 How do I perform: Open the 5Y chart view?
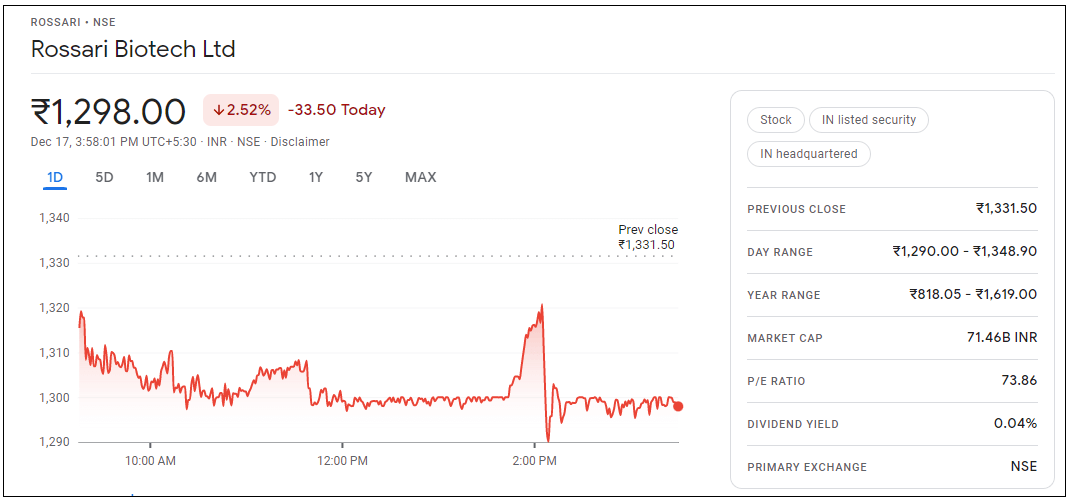[364, 177]
